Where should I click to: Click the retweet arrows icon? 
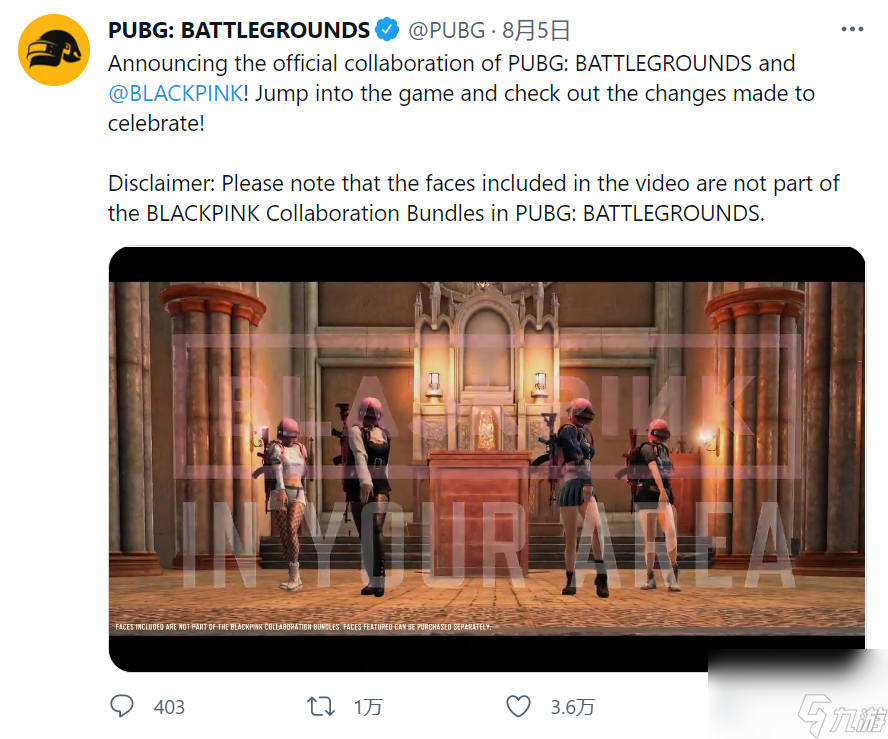tap(321, 707)
